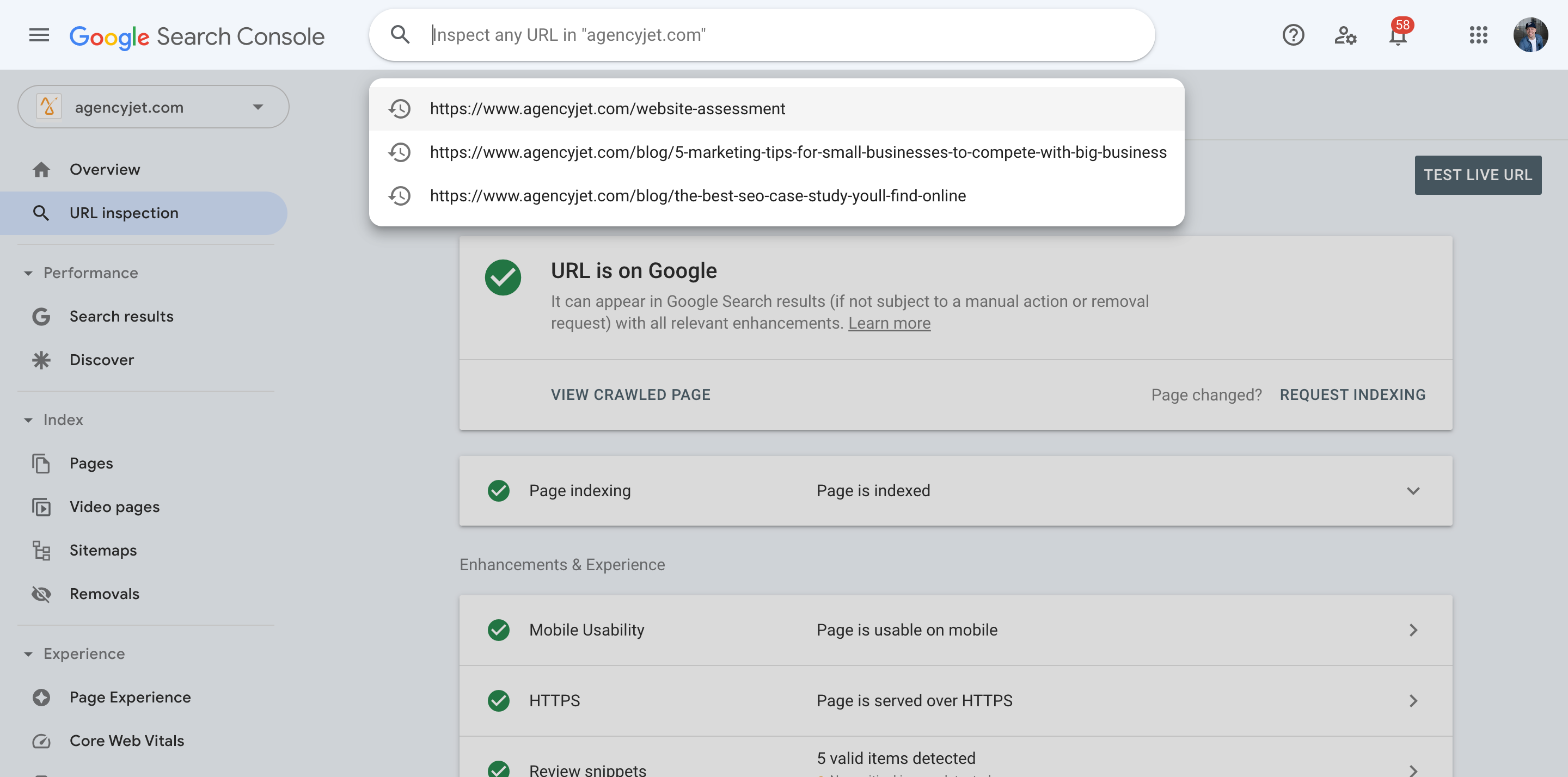Viewport: 1568px width, 777px height.
Task: Open the hamburger main menu
Action: pyautogui.click(x=39, y=35)
